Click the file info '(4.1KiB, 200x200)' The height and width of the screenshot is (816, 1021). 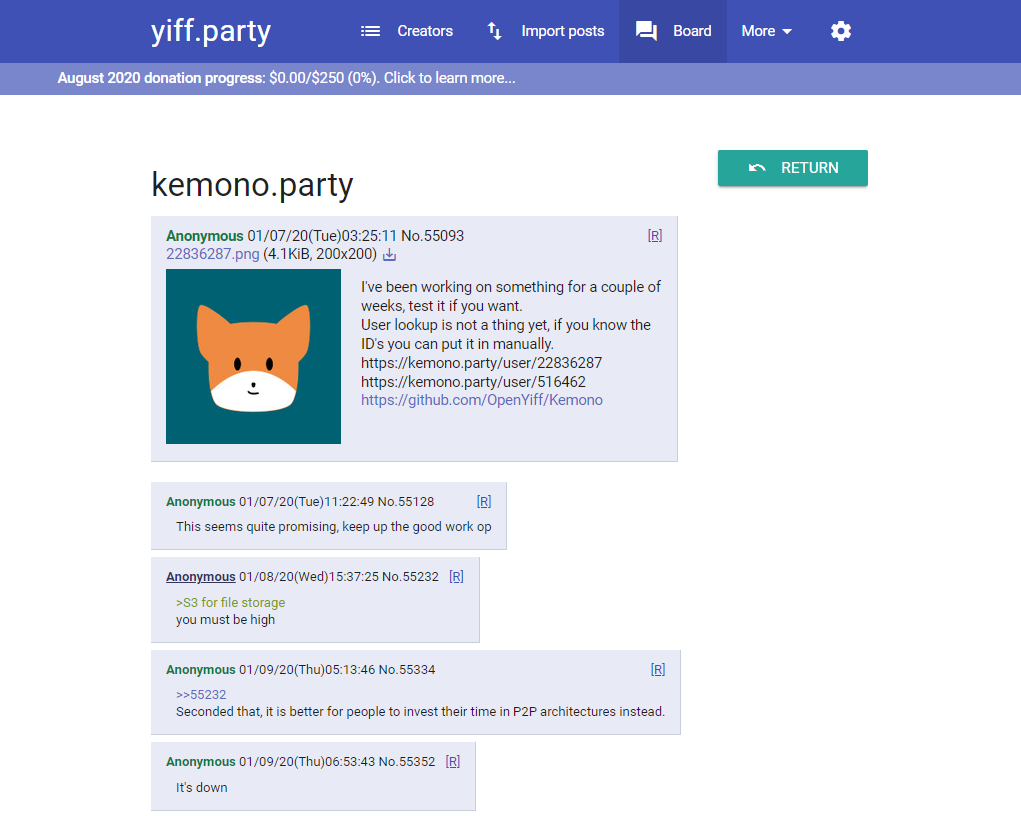320,254
